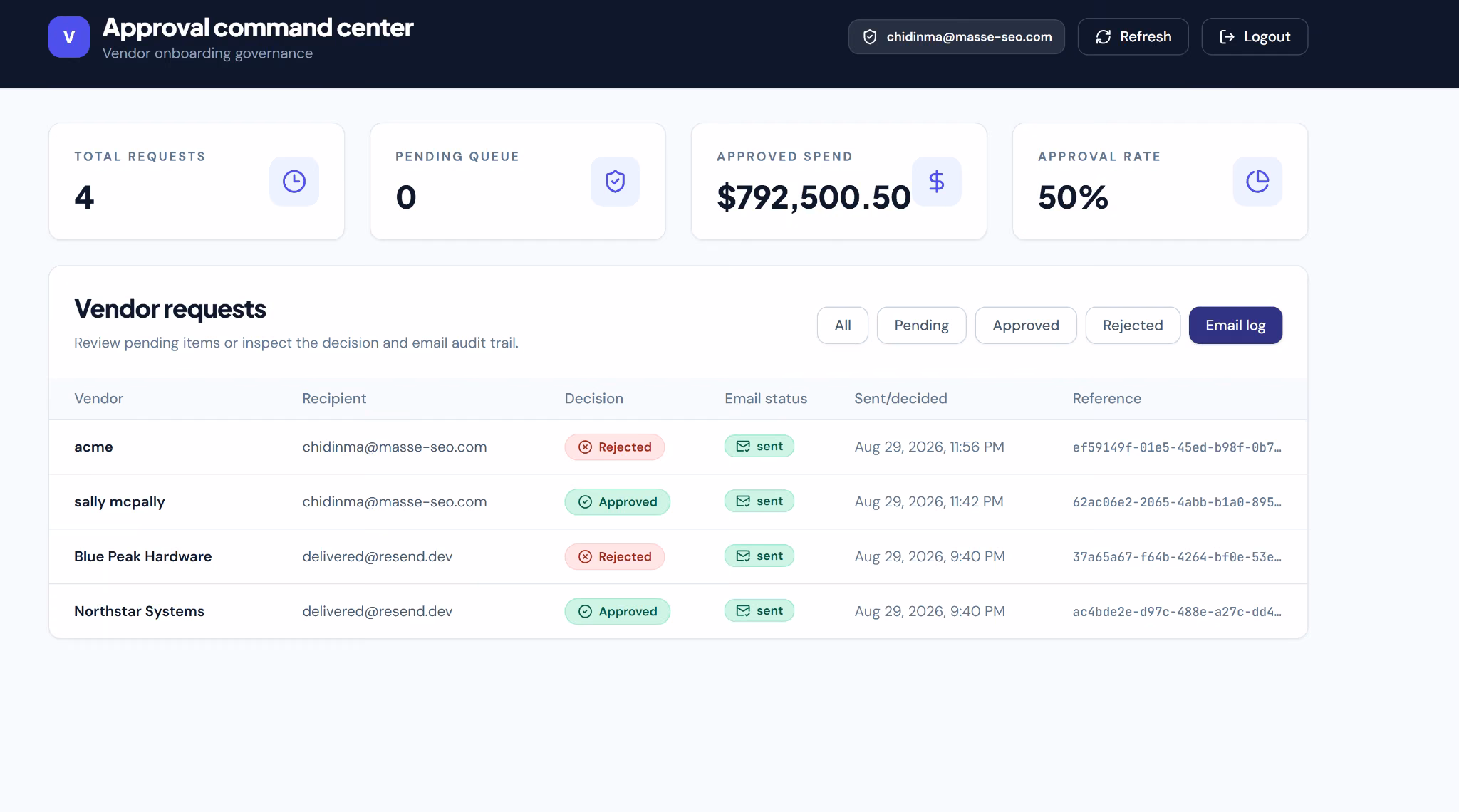This screenshot has height=812, width=1459.
Task: Click reference ac4bde2e-d97c-488e-a27c-dd4…
Action: (x=1177, y=612)
